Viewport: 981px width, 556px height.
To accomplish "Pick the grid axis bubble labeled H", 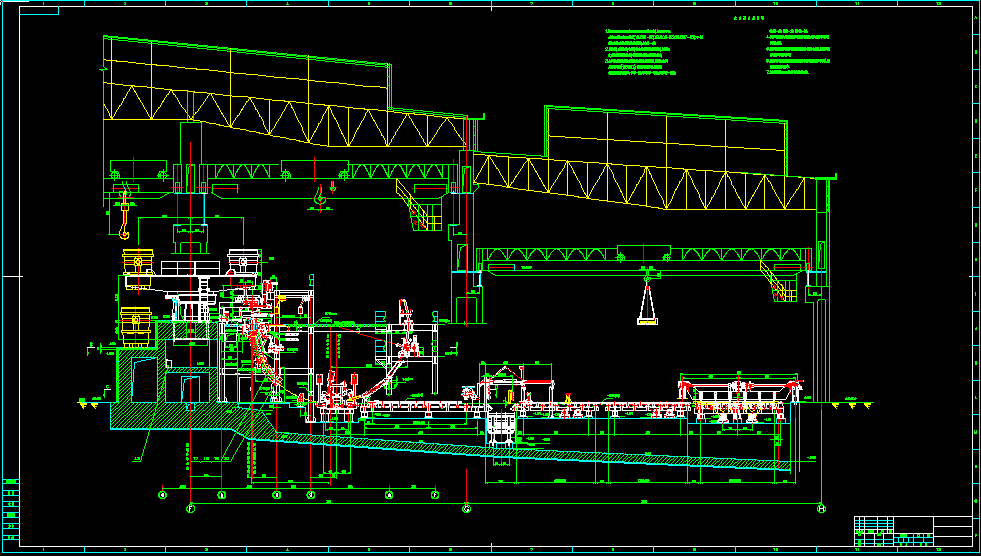I will [x=821, y=509].
